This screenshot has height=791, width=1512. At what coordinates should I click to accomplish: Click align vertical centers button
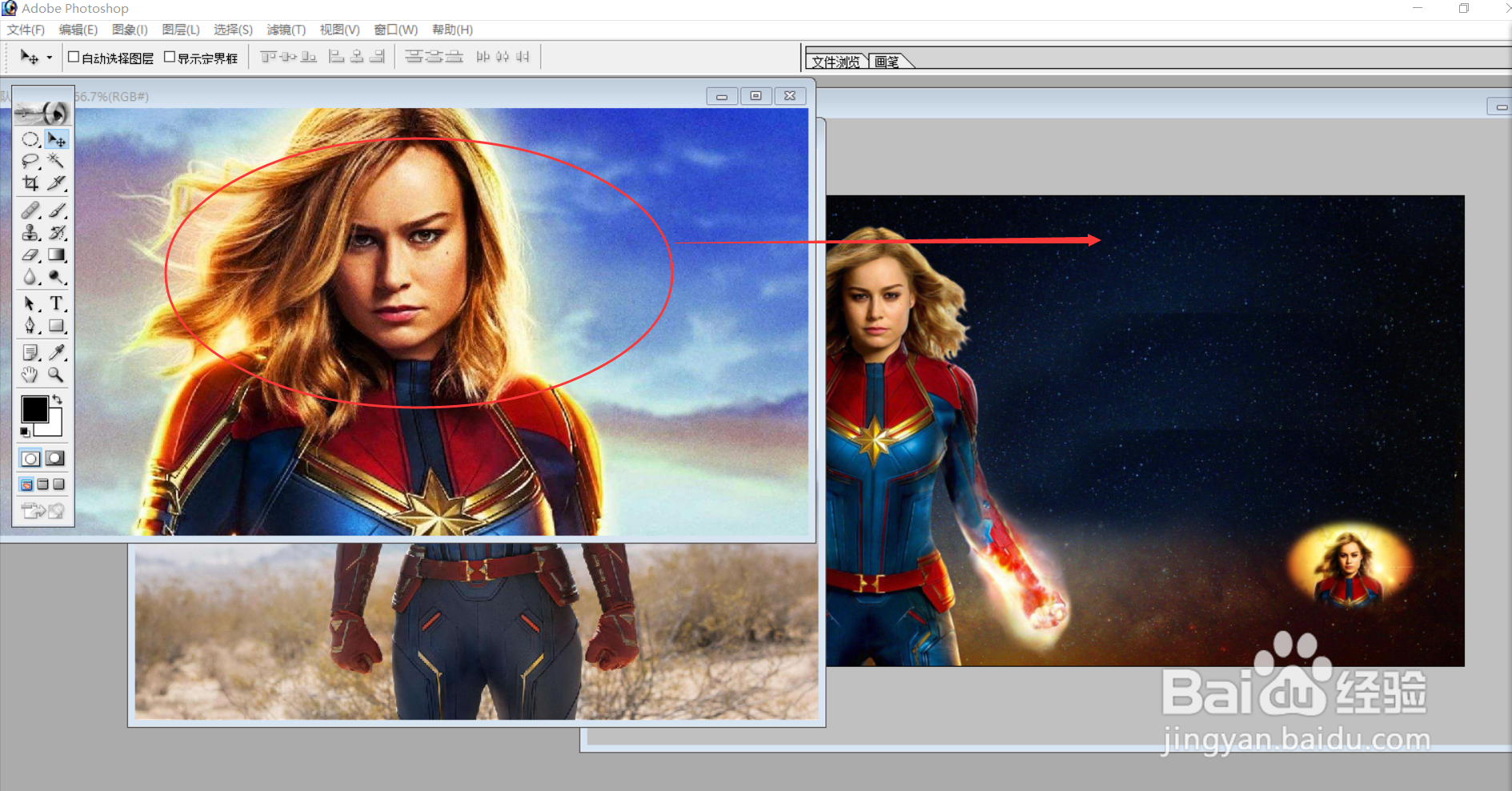click(x=288, y=57)
